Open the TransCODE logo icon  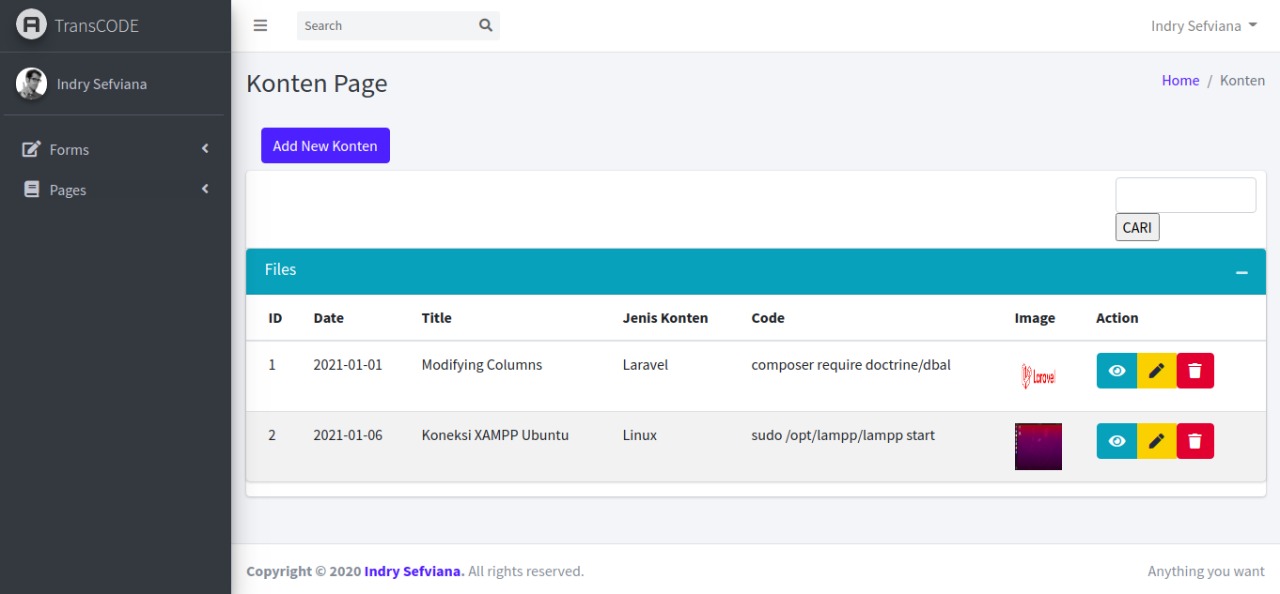31,24
